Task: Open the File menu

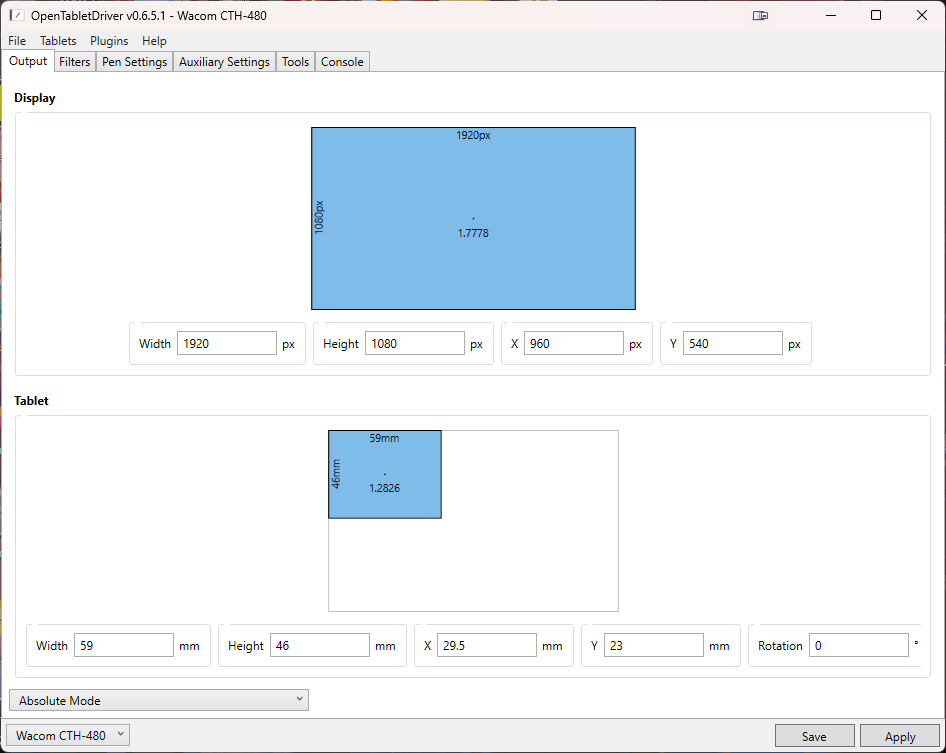Action: (x=17, y=41)
